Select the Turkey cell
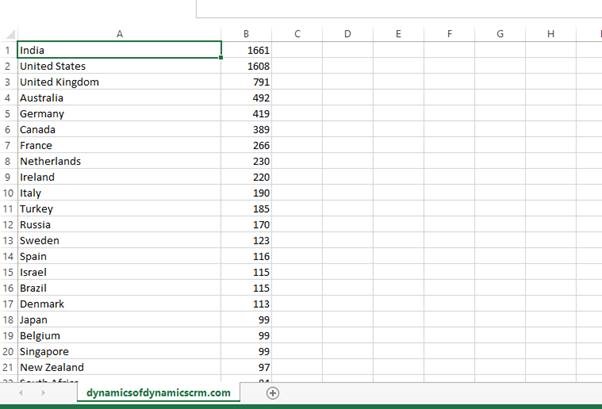Viewport: 602px width, 409px height. 119,209
